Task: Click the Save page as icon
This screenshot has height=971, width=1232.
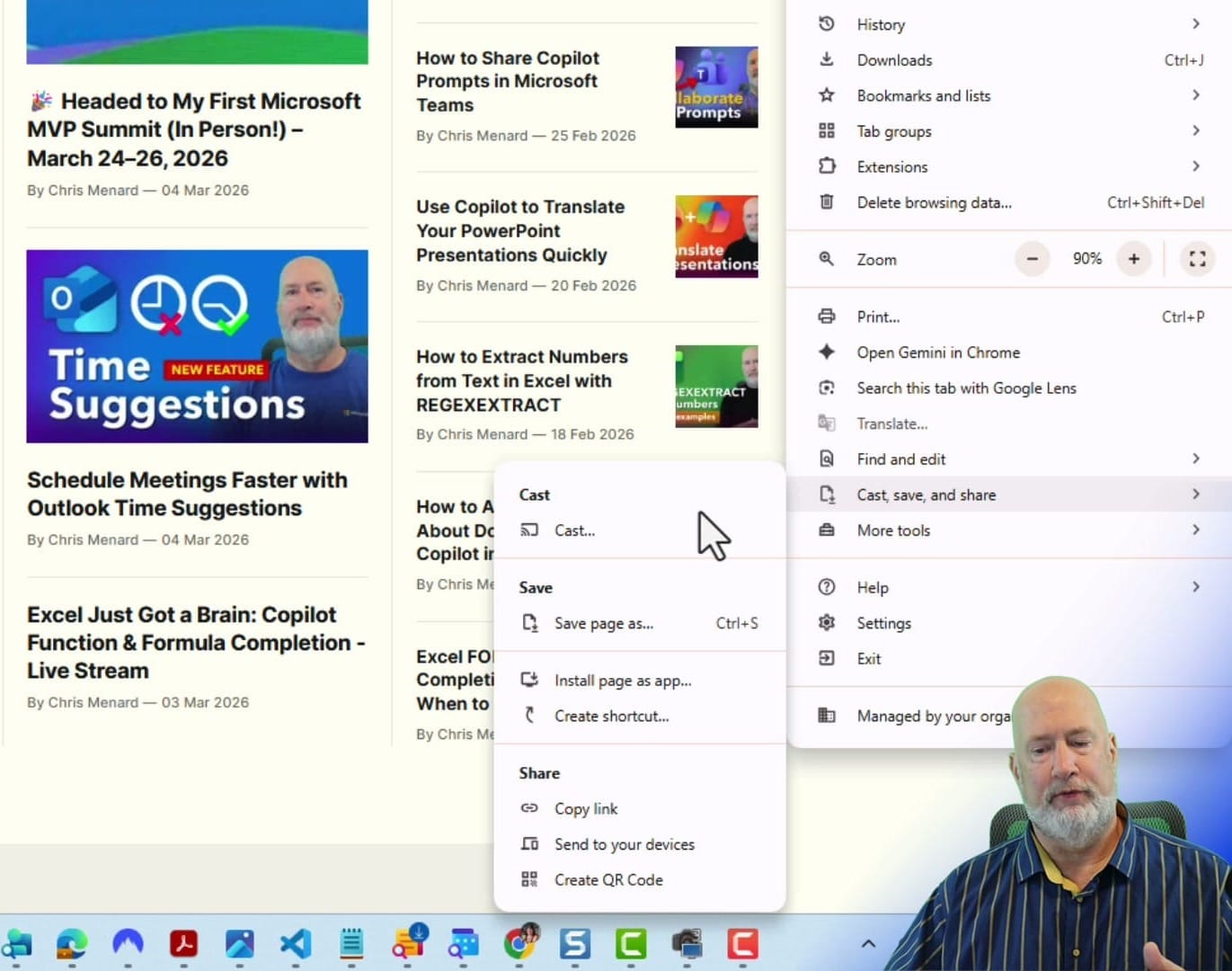Action: pyautogui.click(x=530, y=623)
